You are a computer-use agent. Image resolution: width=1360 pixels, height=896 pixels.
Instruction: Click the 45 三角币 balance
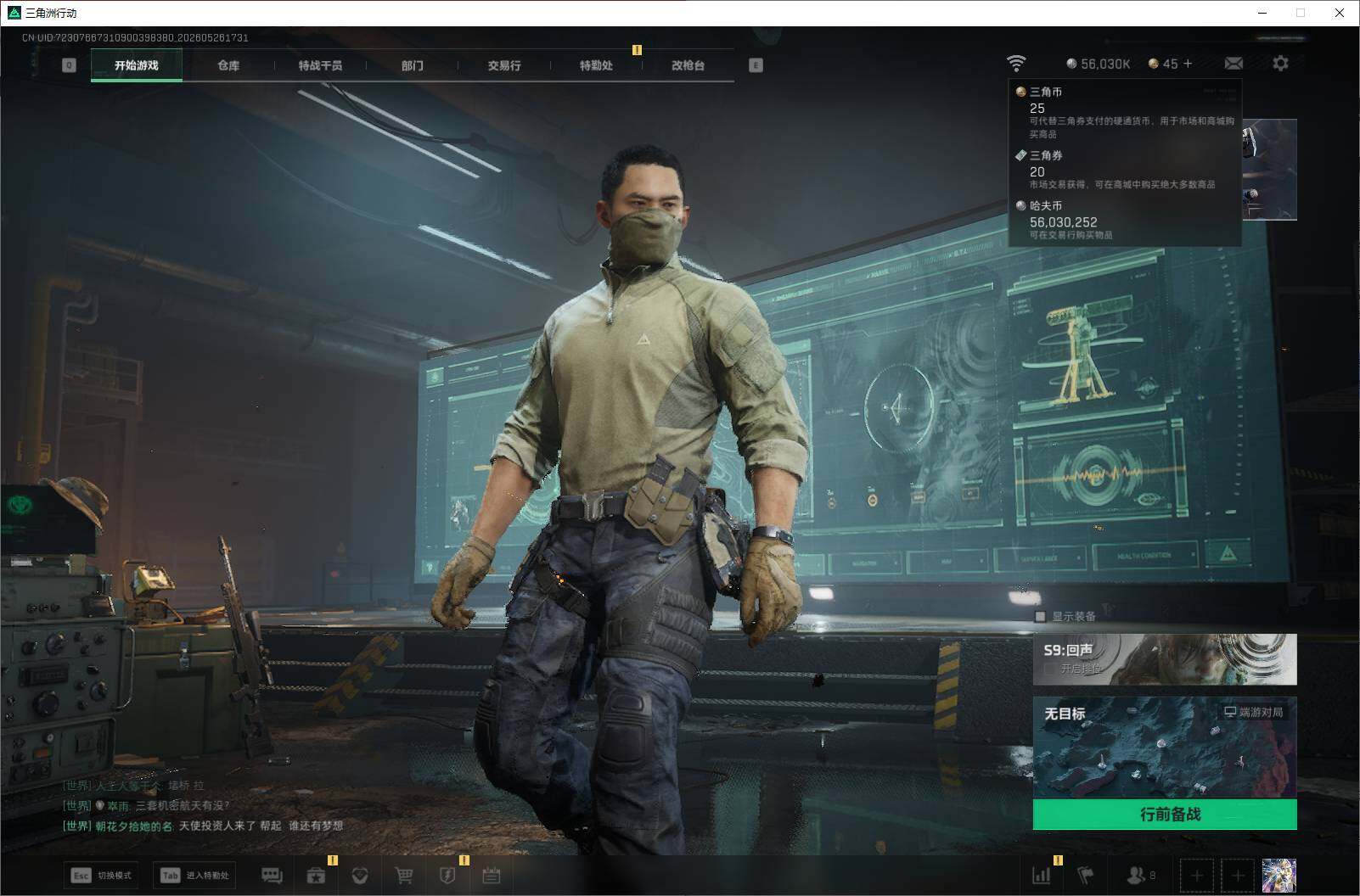click(x=1163, y=64)
